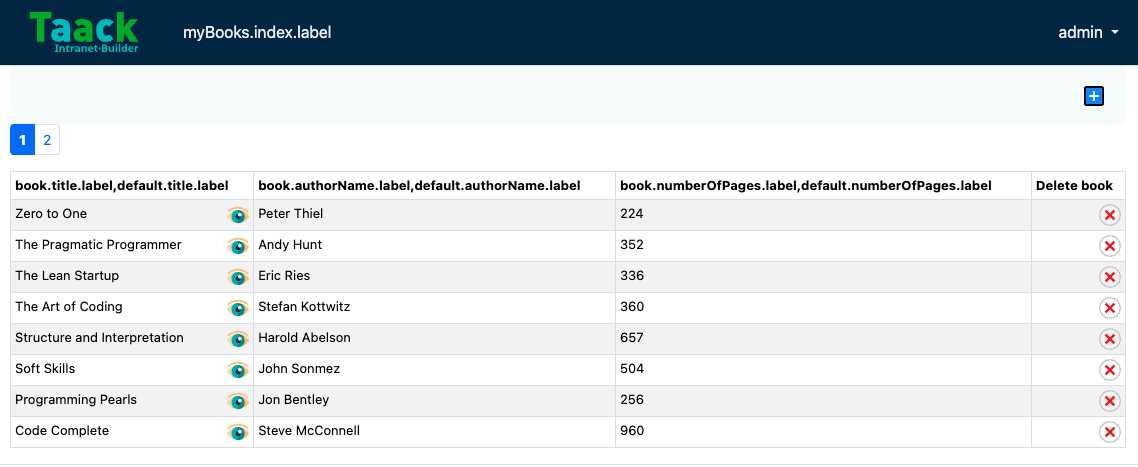This screenshot has height=467, width=1138.
Task: Sort by number of pages header
Action: (x=806, y=186)
